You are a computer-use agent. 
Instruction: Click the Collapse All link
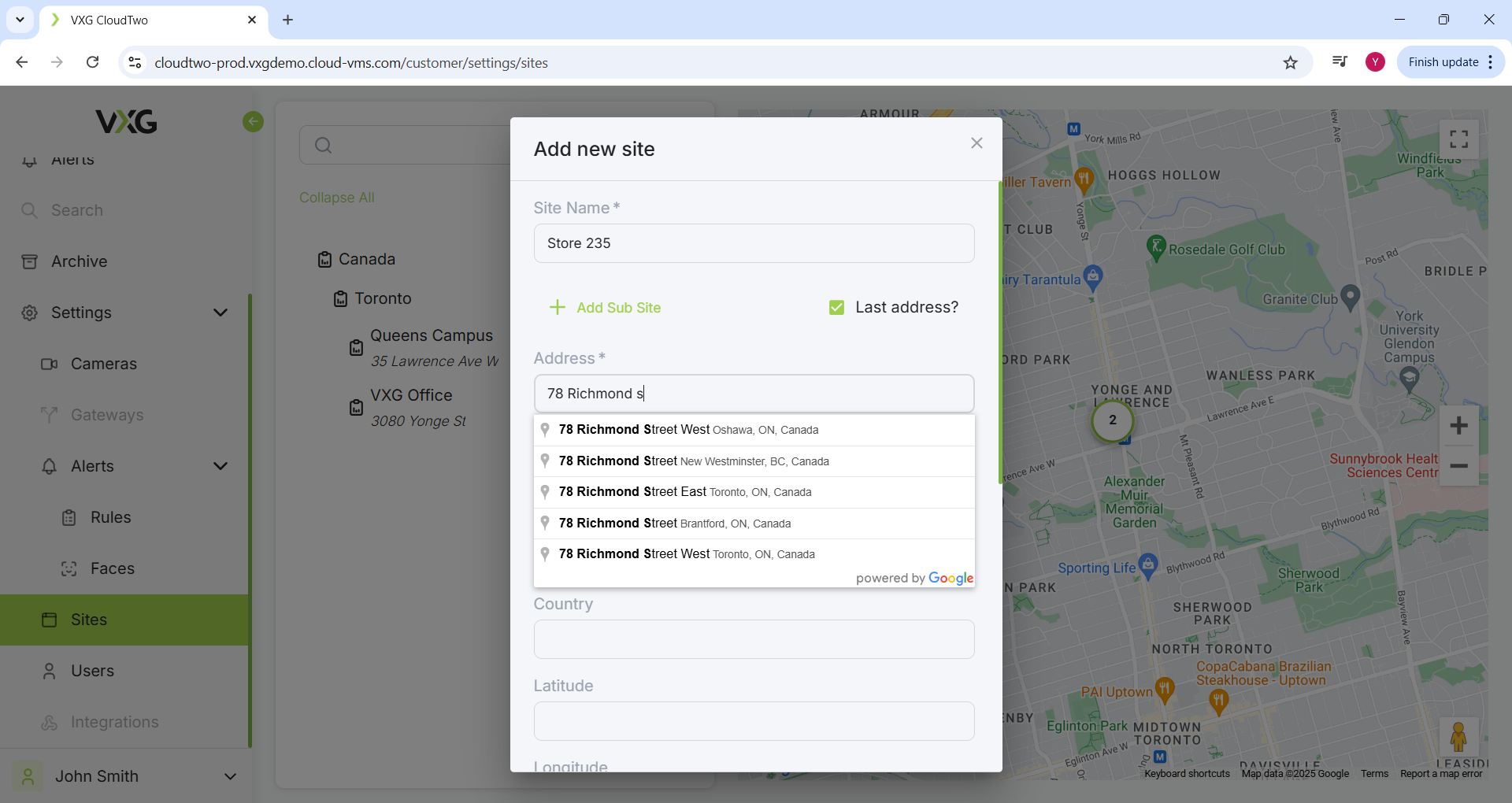click(x=336, y=198)
